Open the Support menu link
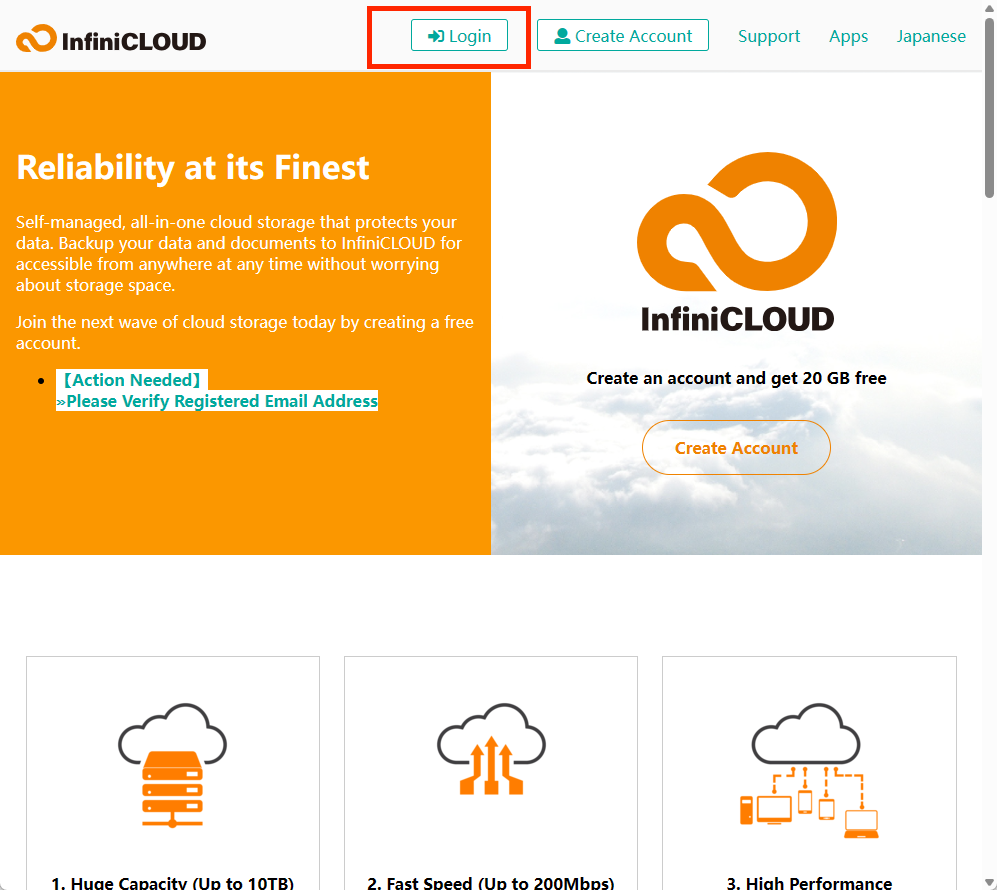The height and width of the screenshot is (890, 997). (769, 36)
